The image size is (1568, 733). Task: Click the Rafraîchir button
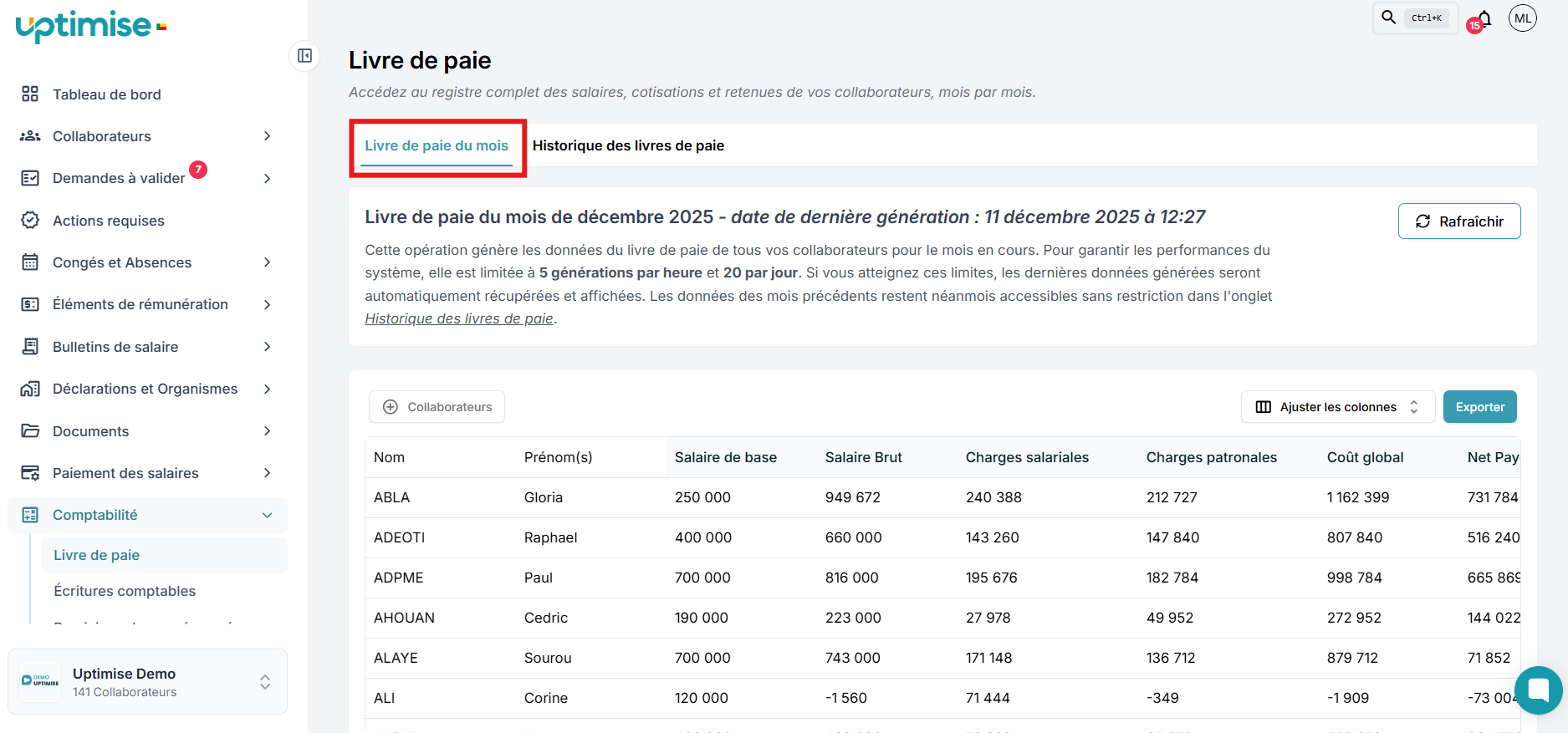tap(1459, 221)
